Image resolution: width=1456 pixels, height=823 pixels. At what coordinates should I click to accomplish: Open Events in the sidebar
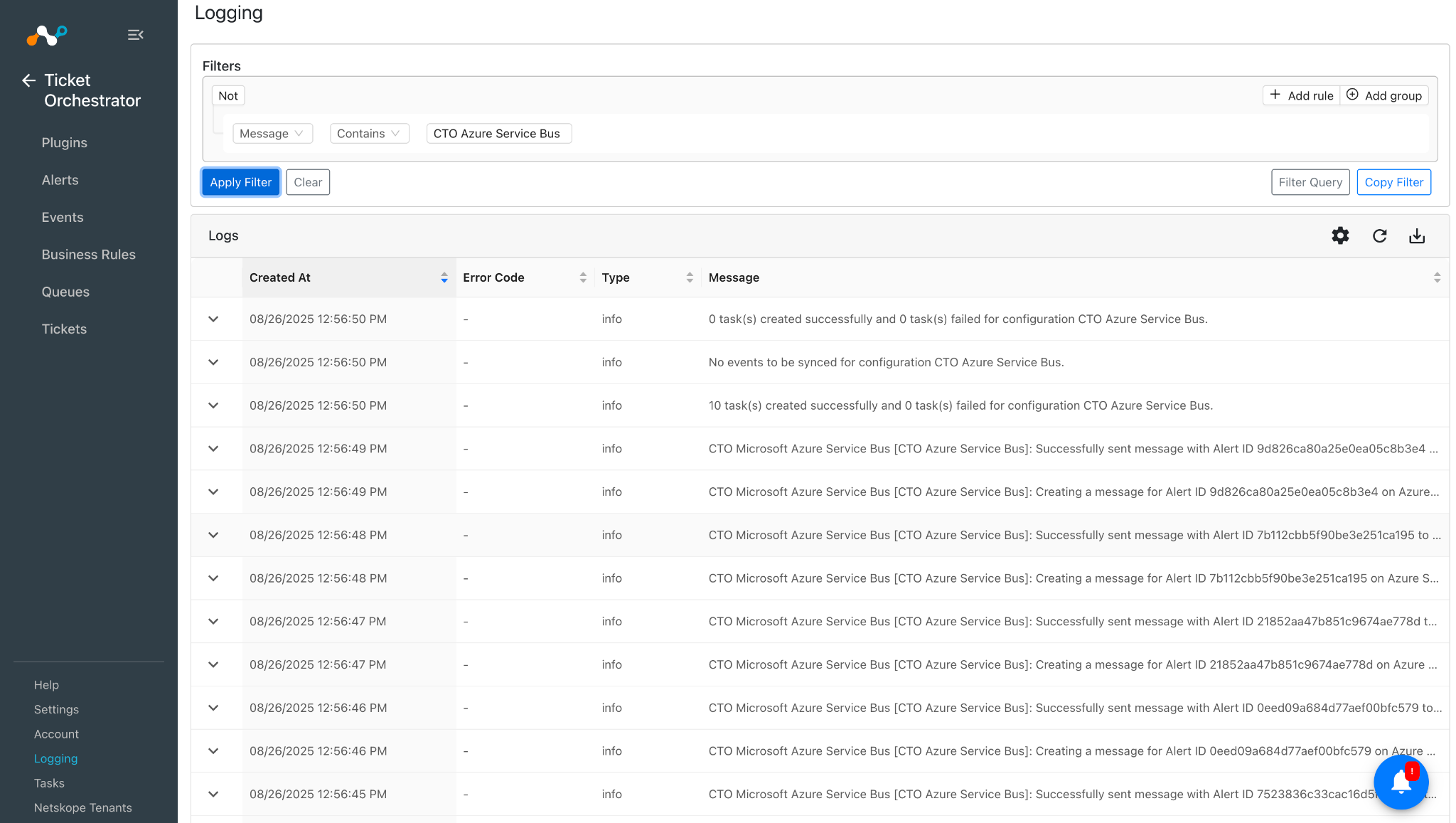point(63,218)
